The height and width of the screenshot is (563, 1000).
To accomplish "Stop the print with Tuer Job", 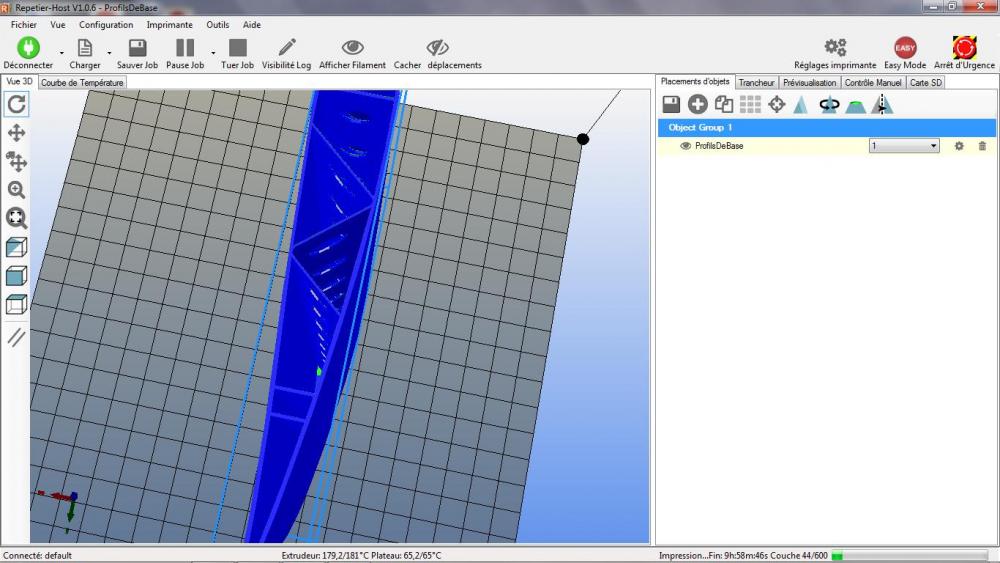I will click(x=237, y=48).
